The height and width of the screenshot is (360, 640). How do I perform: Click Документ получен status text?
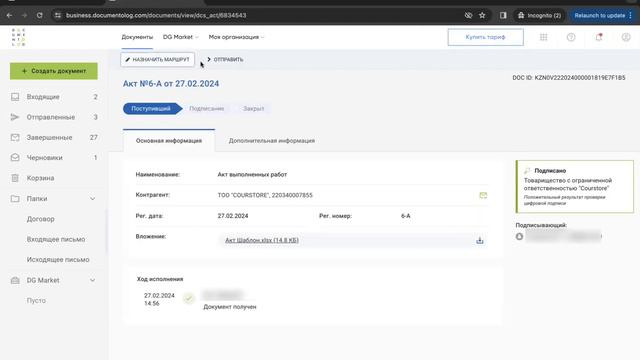coord(230,307)
